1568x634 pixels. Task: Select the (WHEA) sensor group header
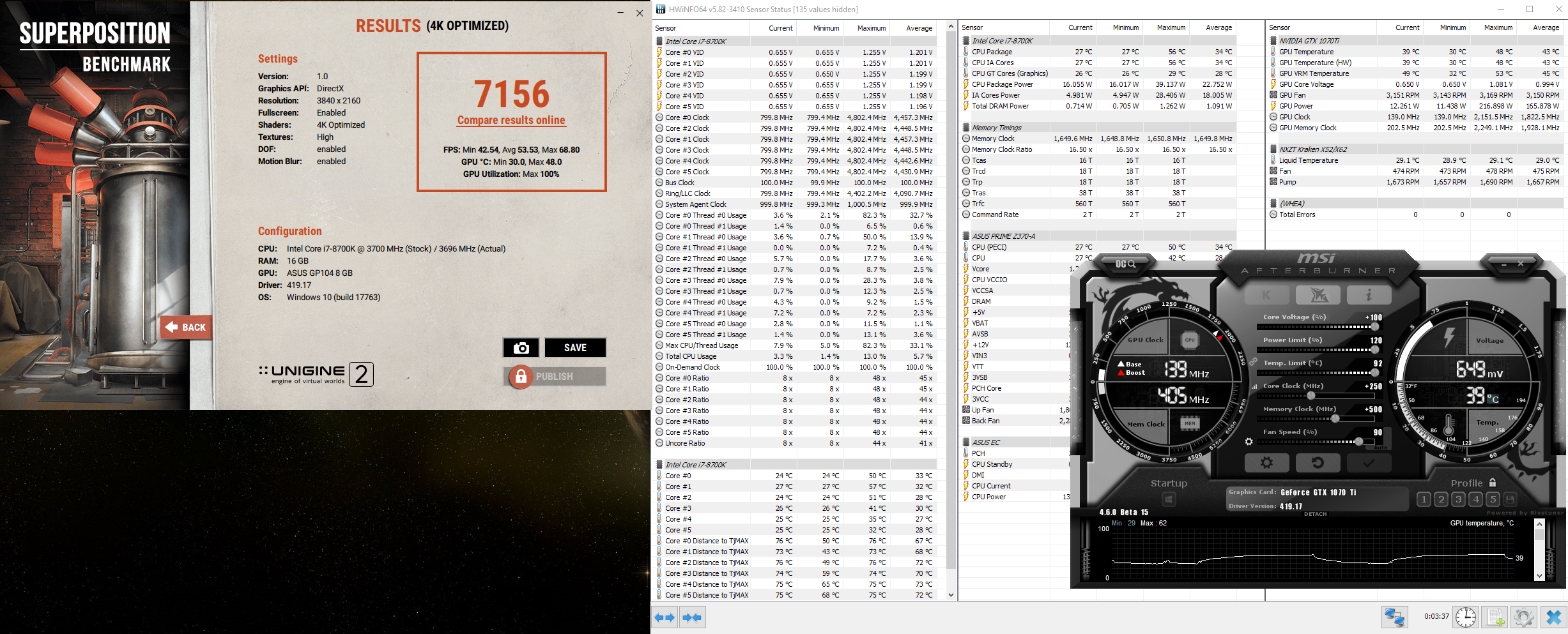tap(1291, 204)
